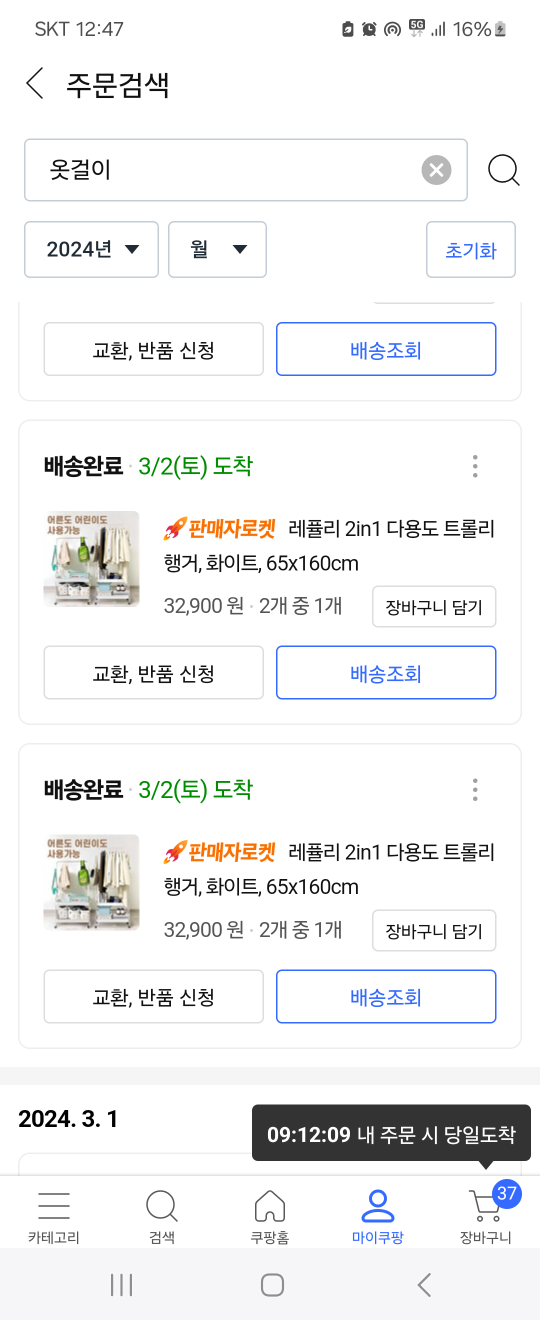Tap Android recent apps navigation button

[x=122, y=1285]
